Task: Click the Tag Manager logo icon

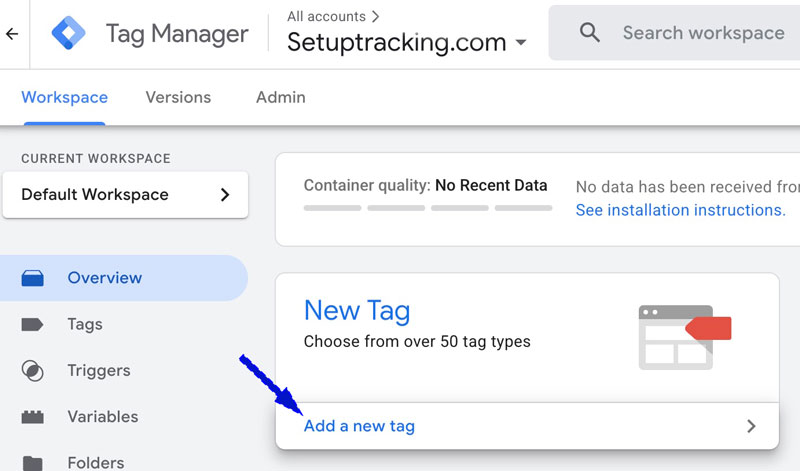Action: click(68, 33)
